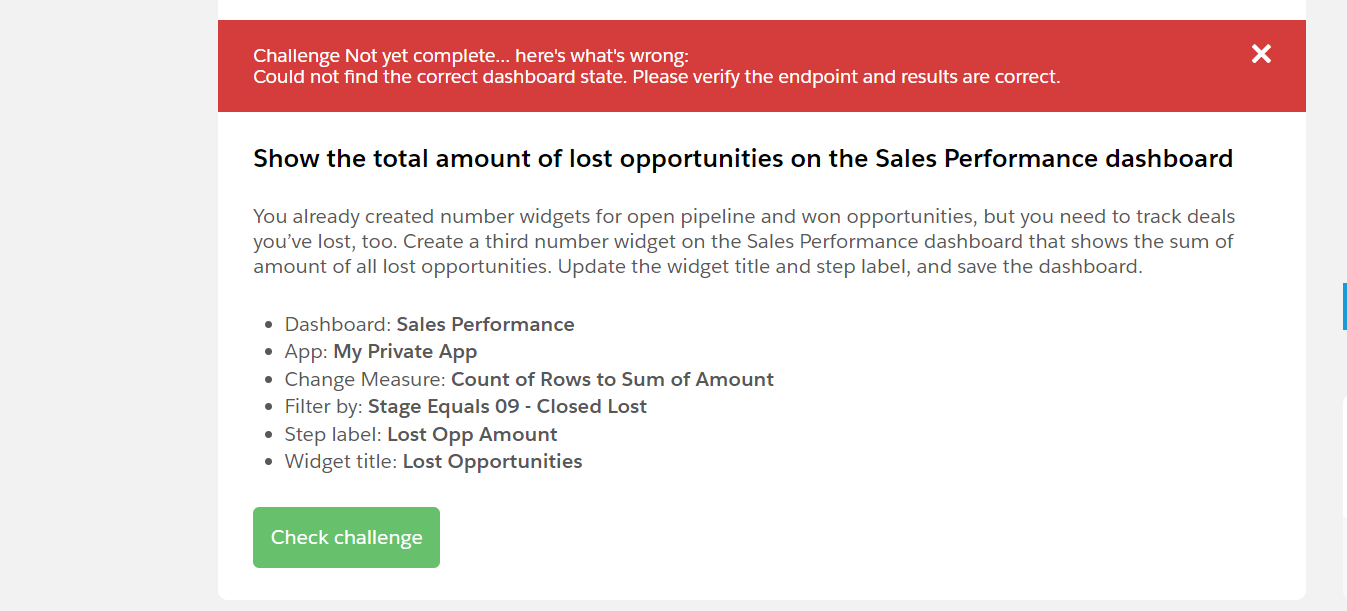Click the 'Change Measure:' bullet label

click(365, 379)
